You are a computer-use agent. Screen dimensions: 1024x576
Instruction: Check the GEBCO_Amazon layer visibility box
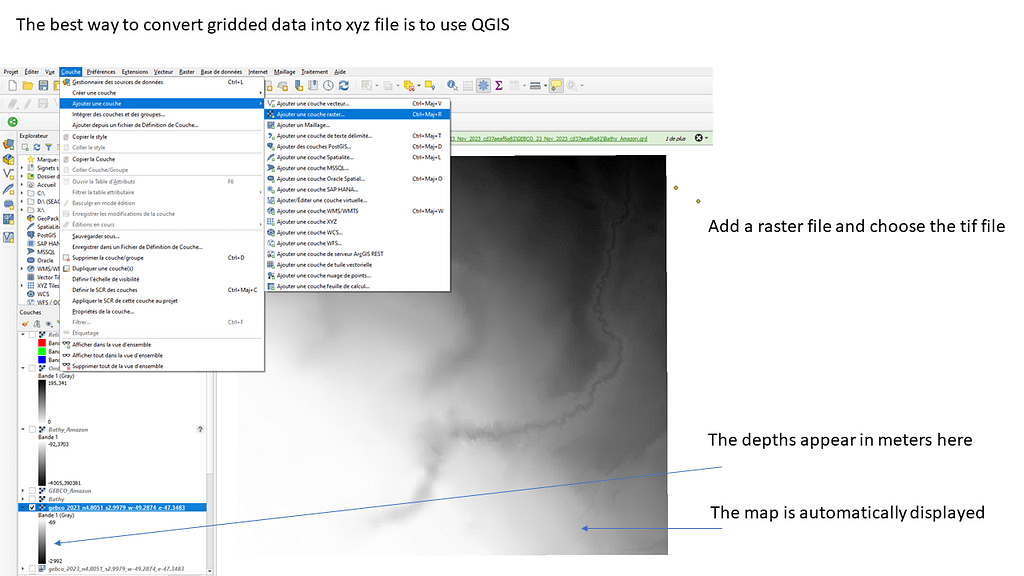(32, 491)
